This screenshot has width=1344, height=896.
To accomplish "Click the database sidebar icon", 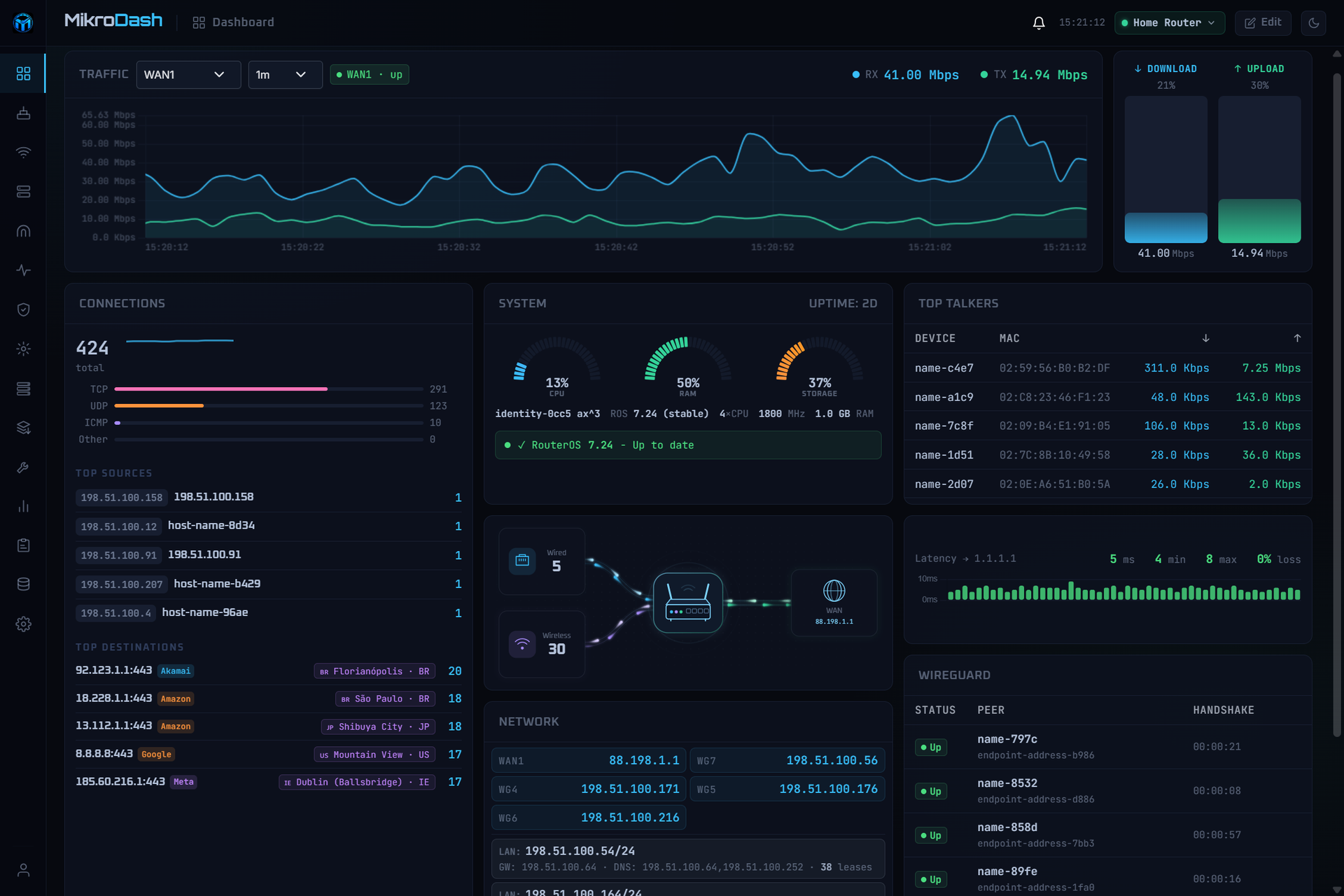I will (x=23, y=584).
